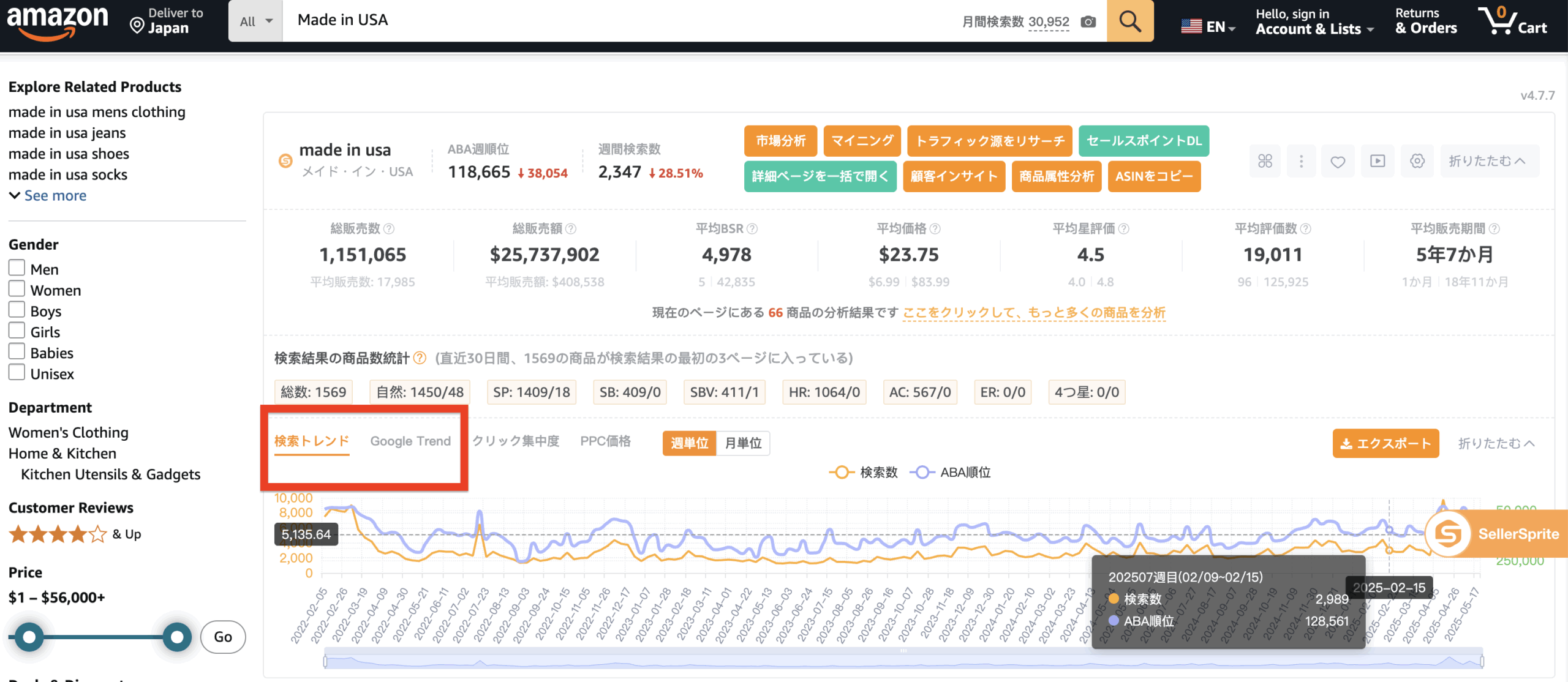
Task: Filter by four stars & Up rating
Action: click(x=75, y=534)
